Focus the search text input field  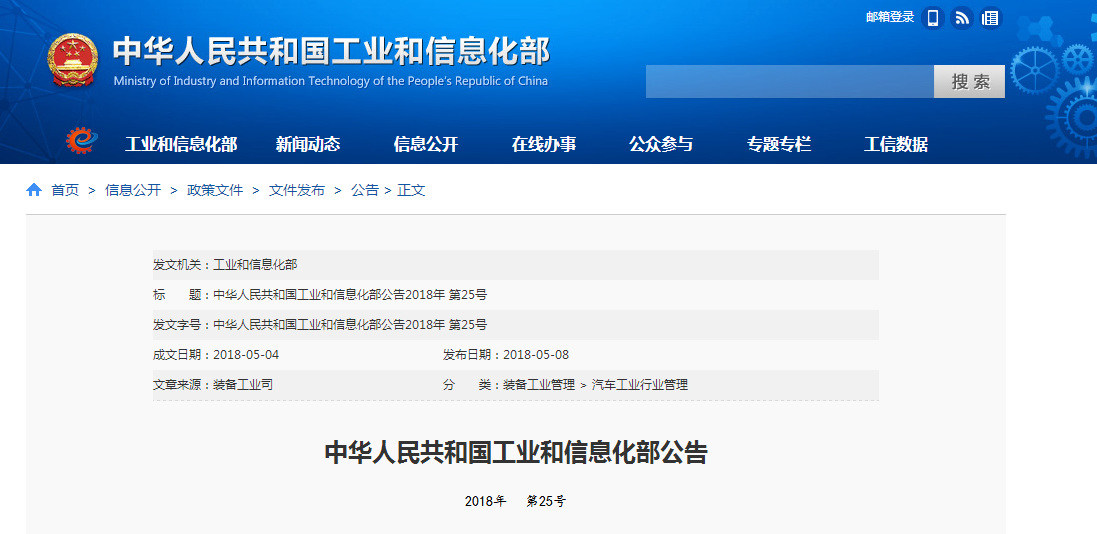tap(789, 82)
